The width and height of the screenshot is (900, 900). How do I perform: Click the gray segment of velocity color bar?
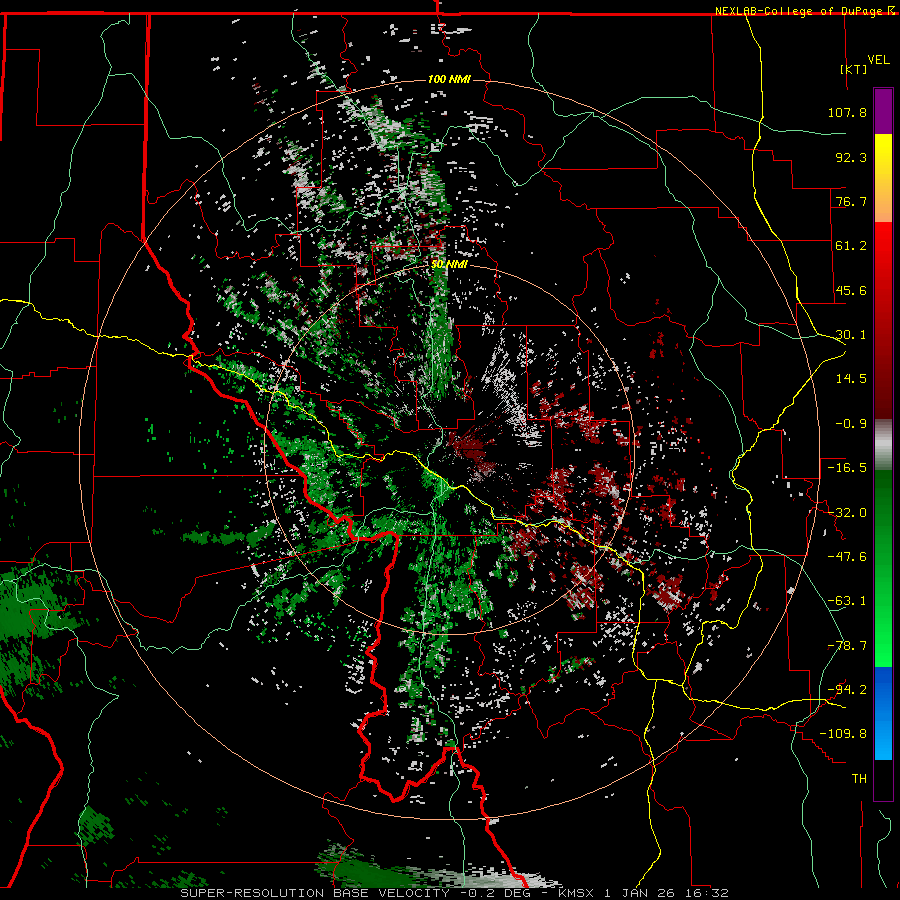point(883,445)
